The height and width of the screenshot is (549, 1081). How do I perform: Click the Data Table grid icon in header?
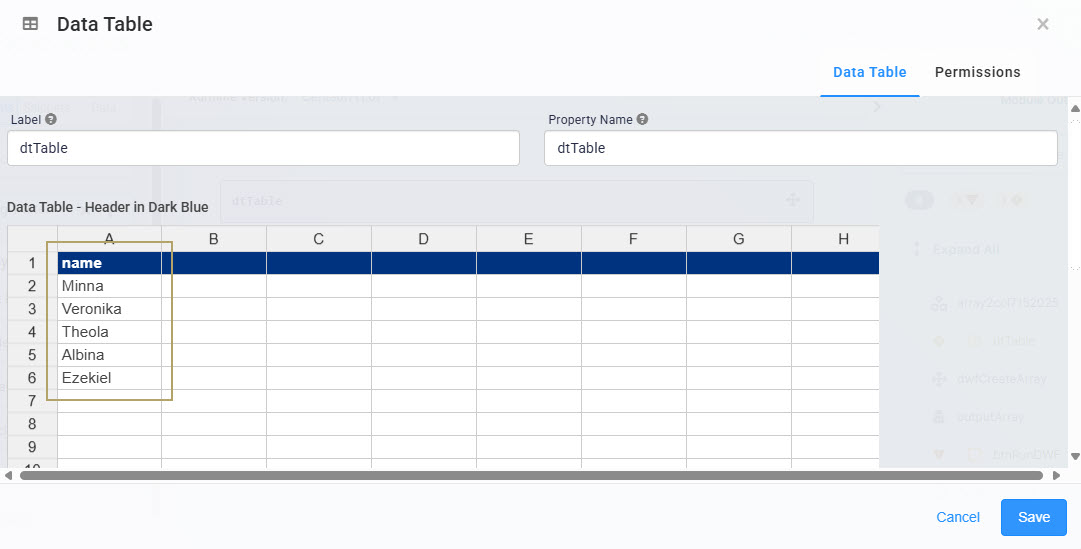[30, 24]
